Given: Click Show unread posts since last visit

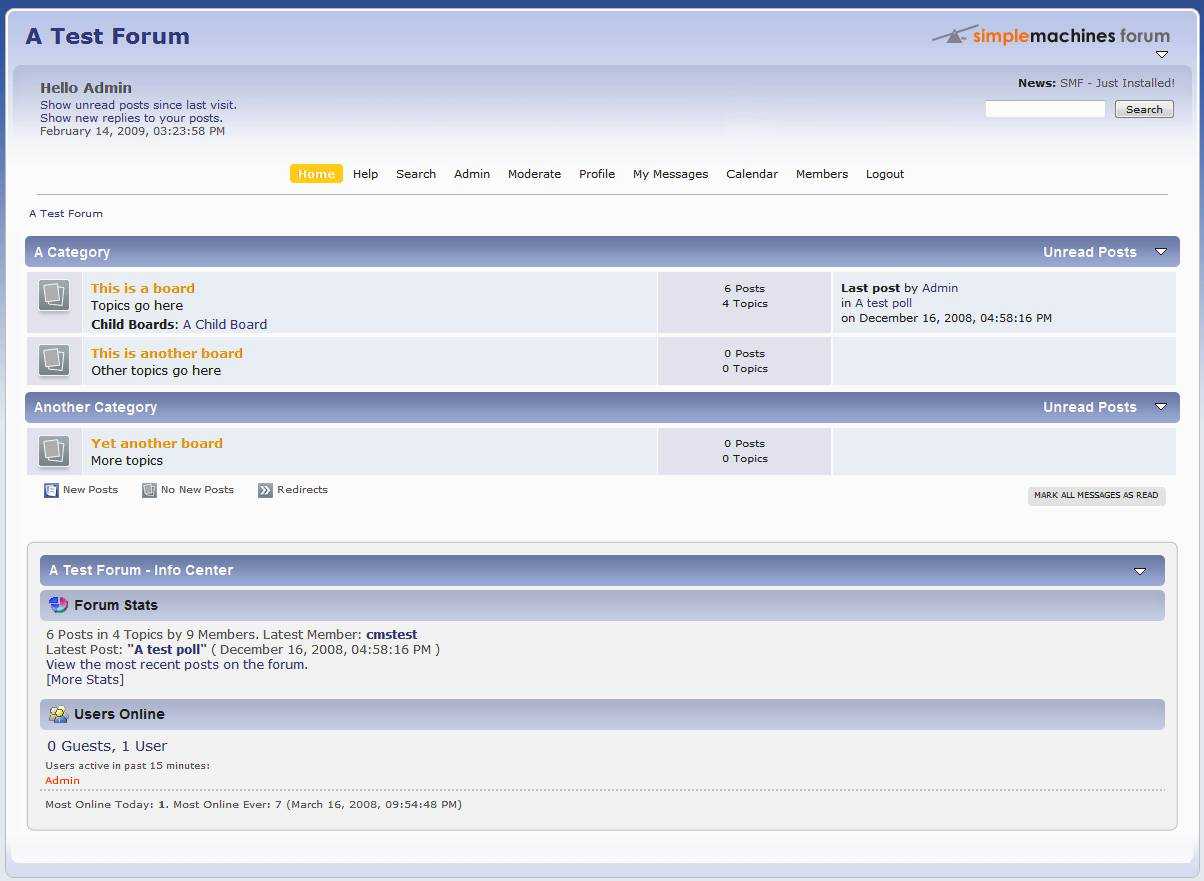Looking at the screenshot, I should pos(138,105).
